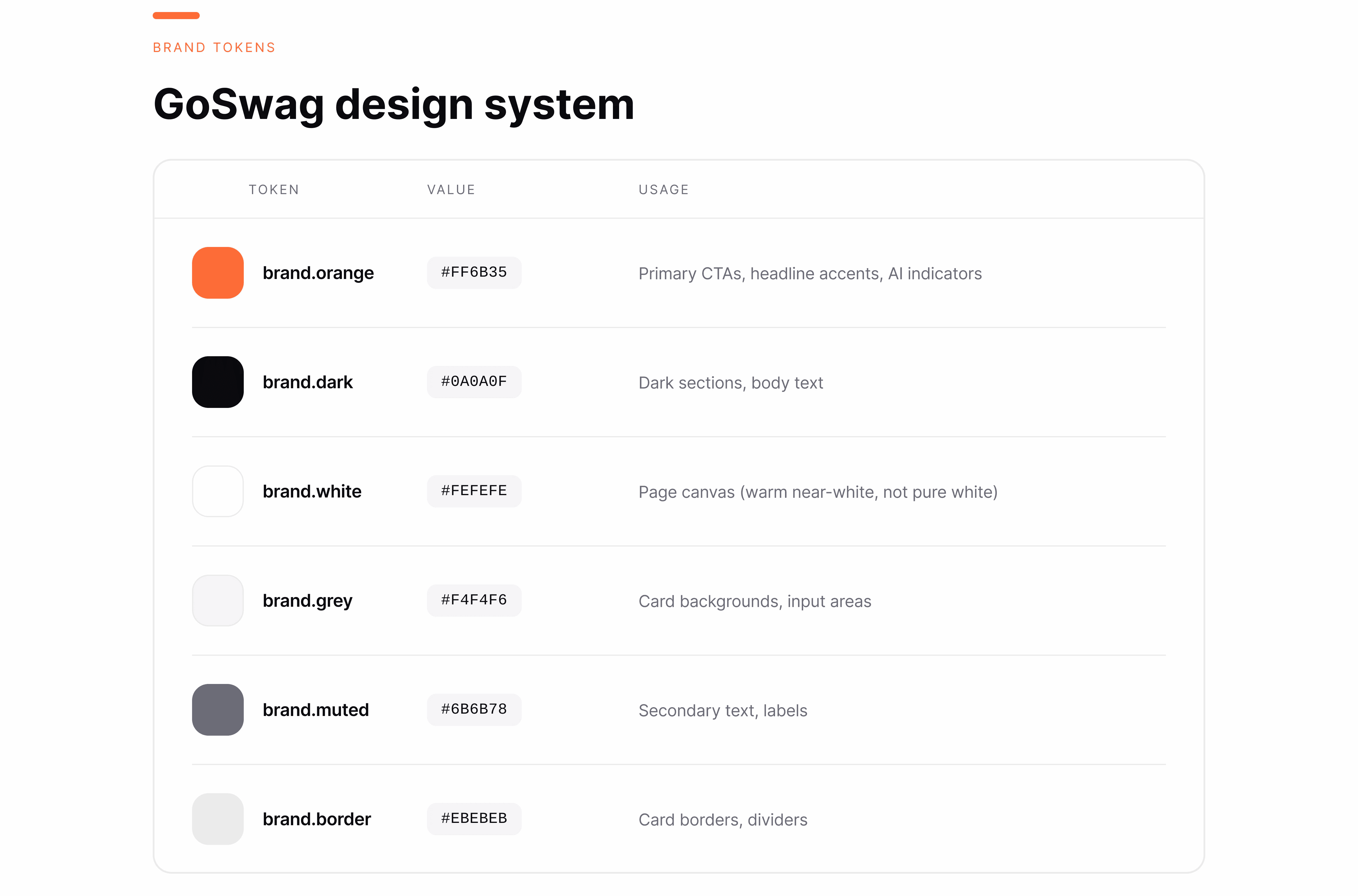Click the #6B6B78 hex value chip

click(x=474, y=710)
